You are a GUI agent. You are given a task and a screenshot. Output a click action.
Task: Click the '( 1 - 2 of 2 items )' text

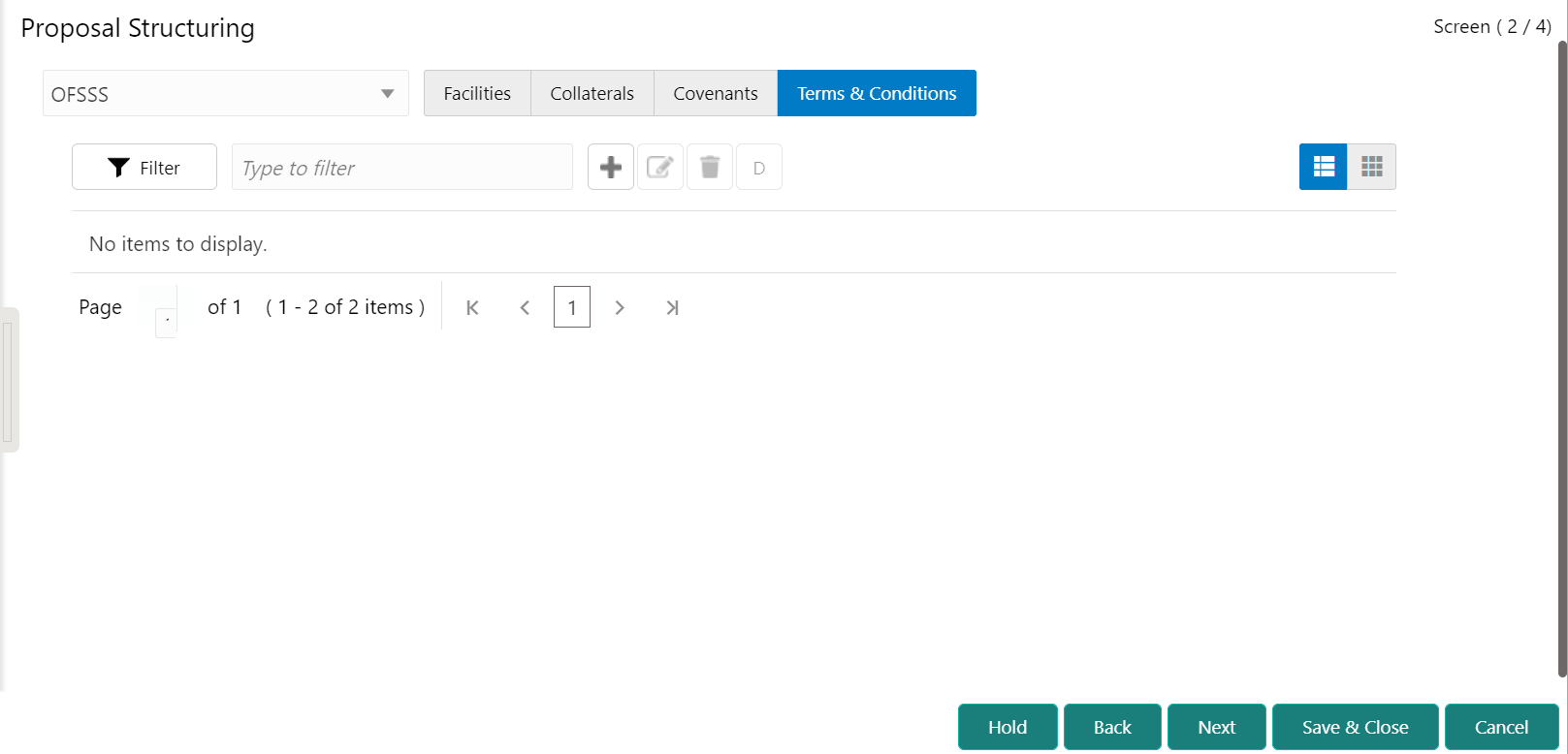(x=345, y=307)
